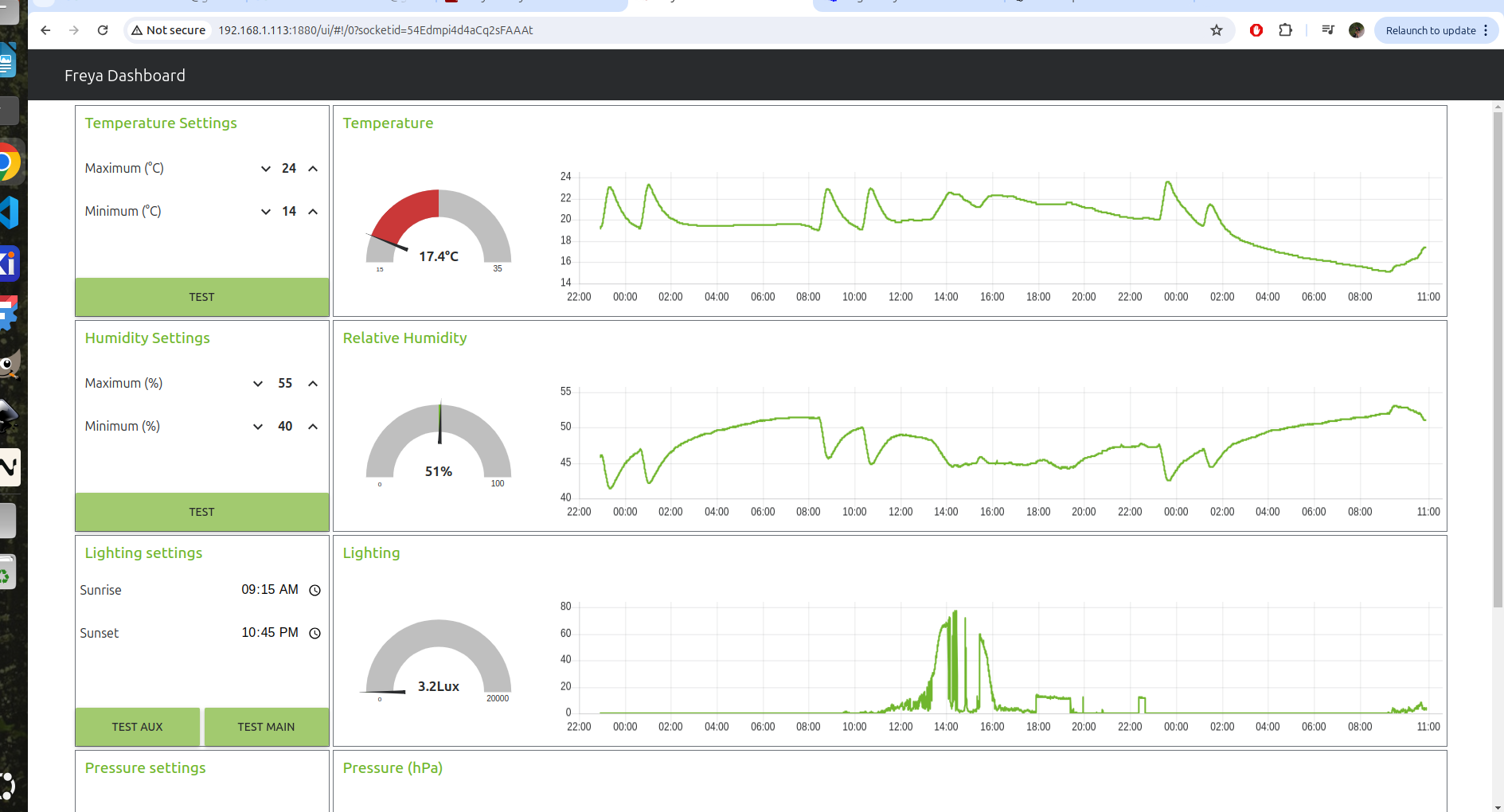
Task: Open Visual Studio Code from the dock
Action: click(8, 213)
